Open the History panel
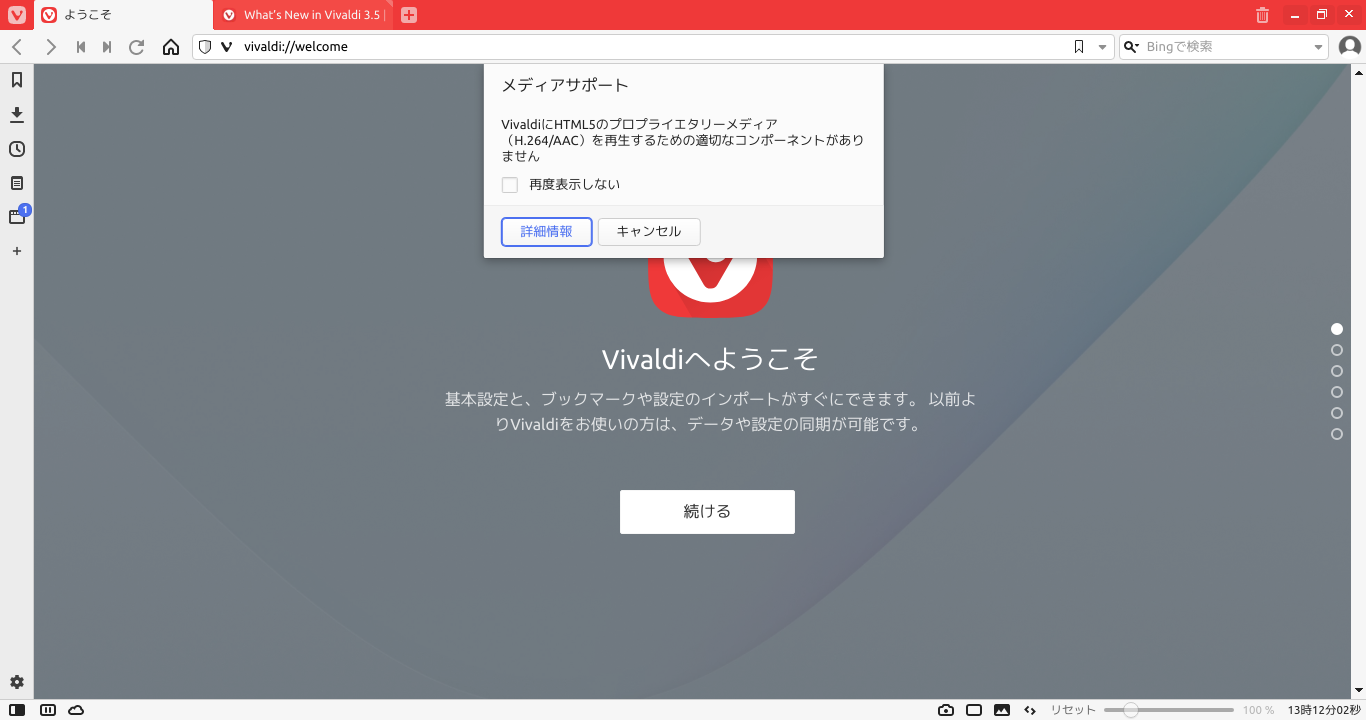The width and height of the screenshot is (1366, 720). pyautogui.click(x=17, y=149)
